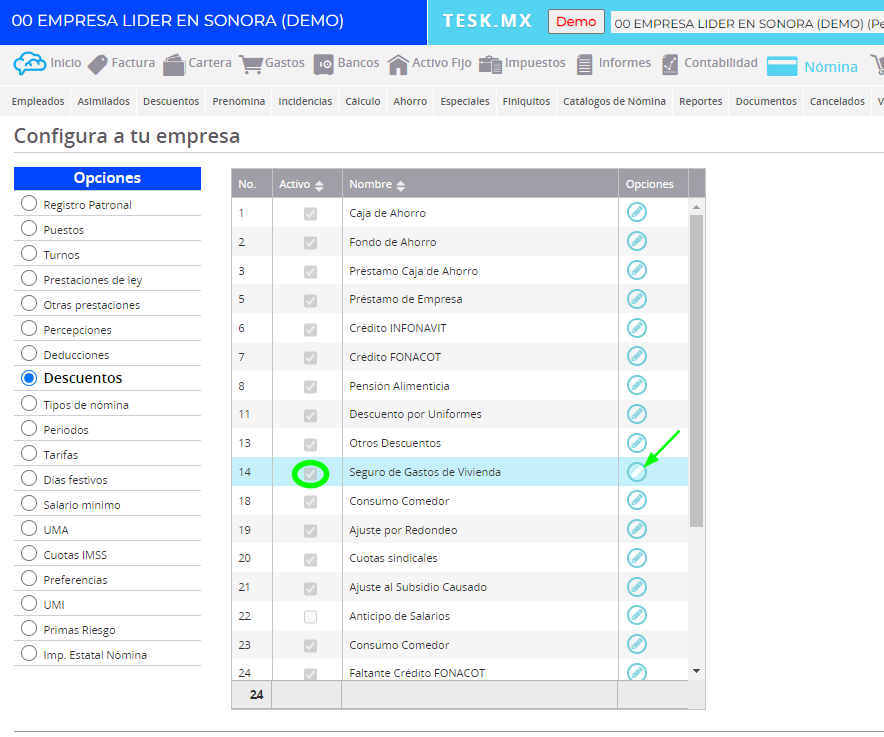The height and width of the screenshot is (737, 884).
Task: Select the Cuotas IMSS radio option
Action: click(29, 554)
